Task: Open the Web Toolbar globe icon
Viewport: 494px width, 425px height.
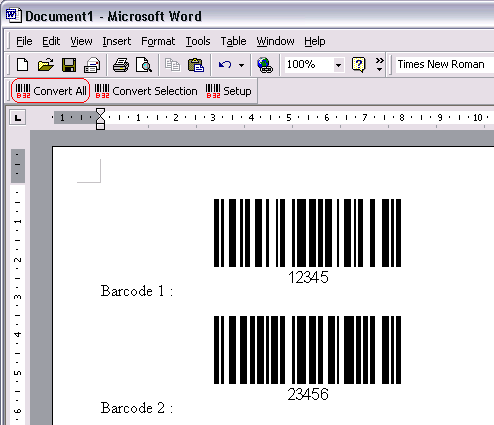Action: pos(265,65)
